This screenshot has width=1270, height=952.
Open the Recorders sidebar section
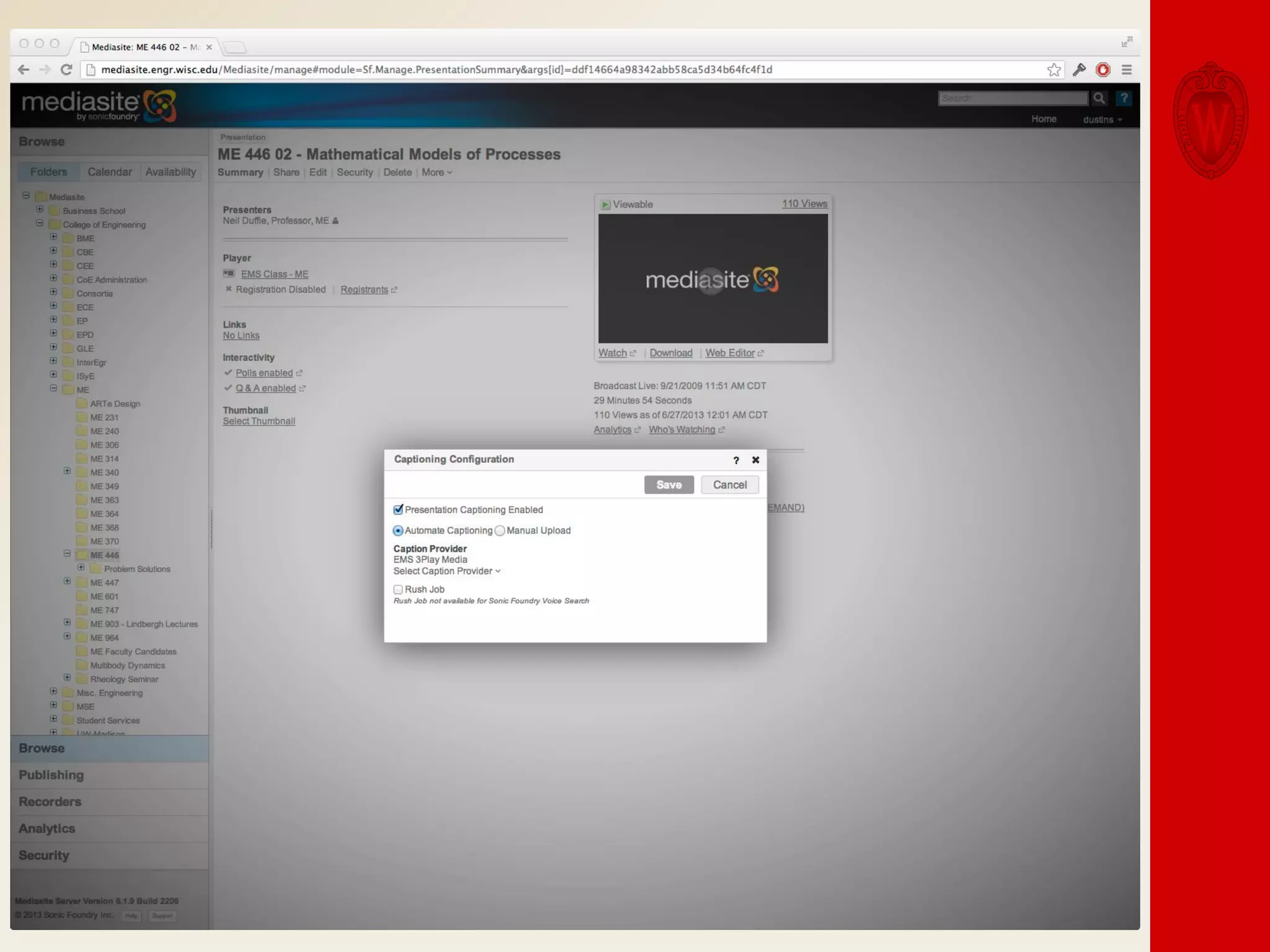point(109,801)
